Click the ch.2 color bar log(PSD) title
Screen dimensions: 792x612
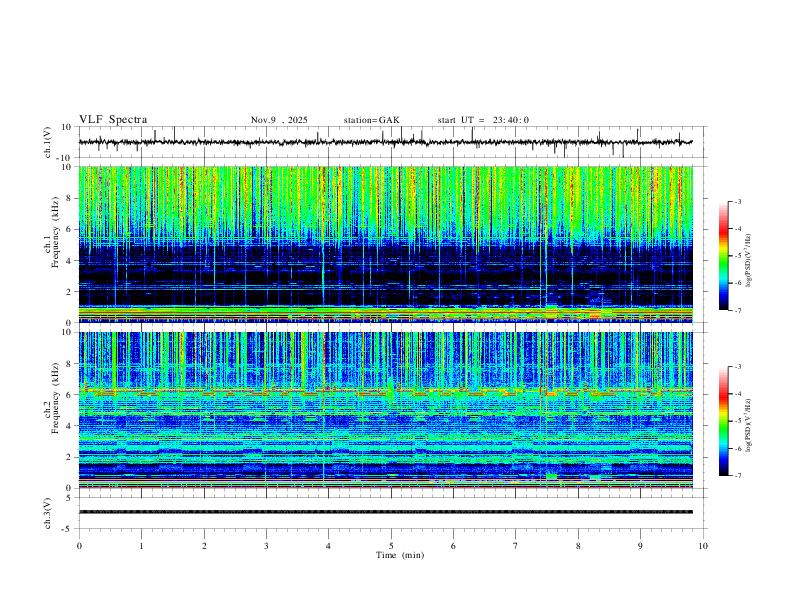tap(749, 425)
